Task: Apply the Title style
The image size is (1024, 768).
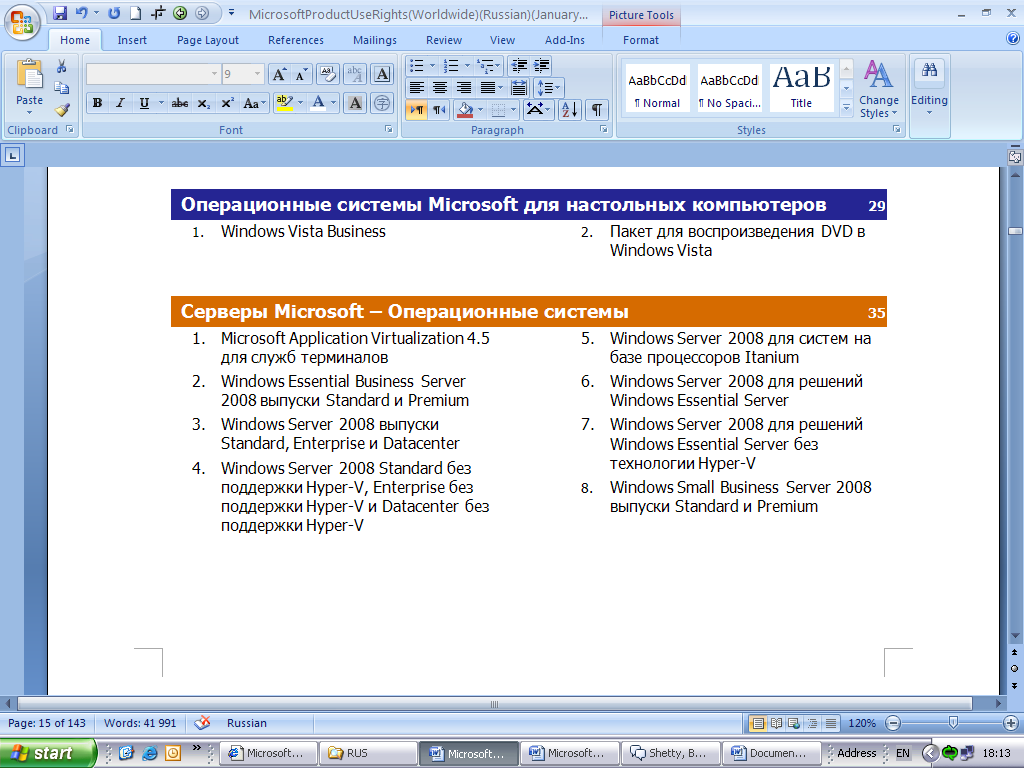Action: (801, 88)
